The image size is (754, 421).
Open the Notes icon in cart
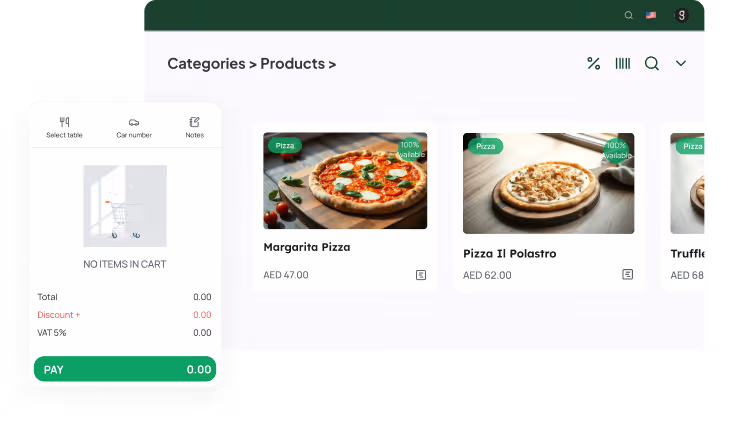(x=194, y=122)
